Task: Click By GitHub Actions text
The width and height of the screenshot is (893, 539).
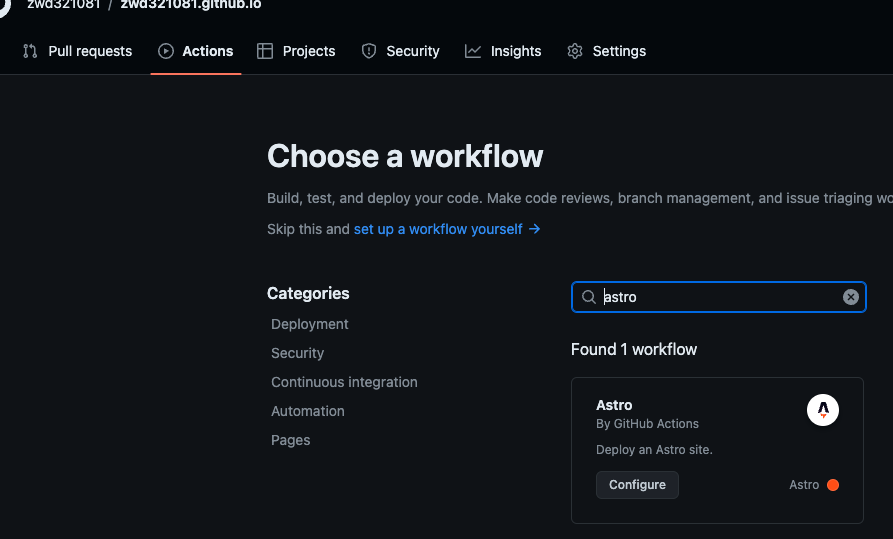Action: pyautogui.click(x=647, y=424)
